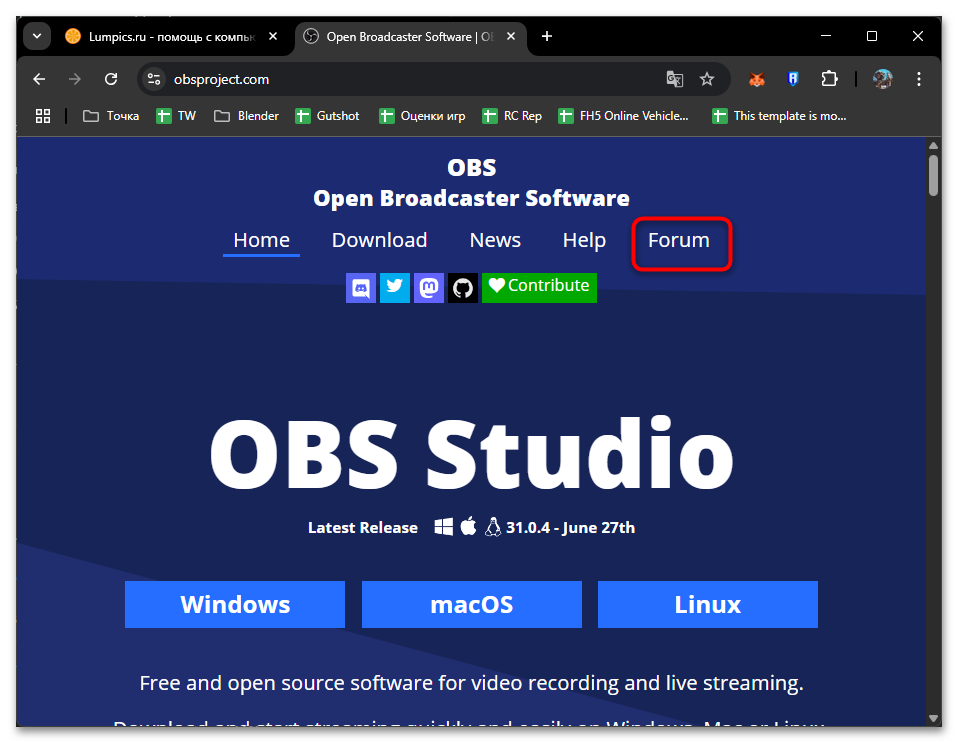Image resolution: width=958 pixels, height=743 pixels.
Task: Click the Contribute button
Action: pyautogui.click(x=539, y=288)
